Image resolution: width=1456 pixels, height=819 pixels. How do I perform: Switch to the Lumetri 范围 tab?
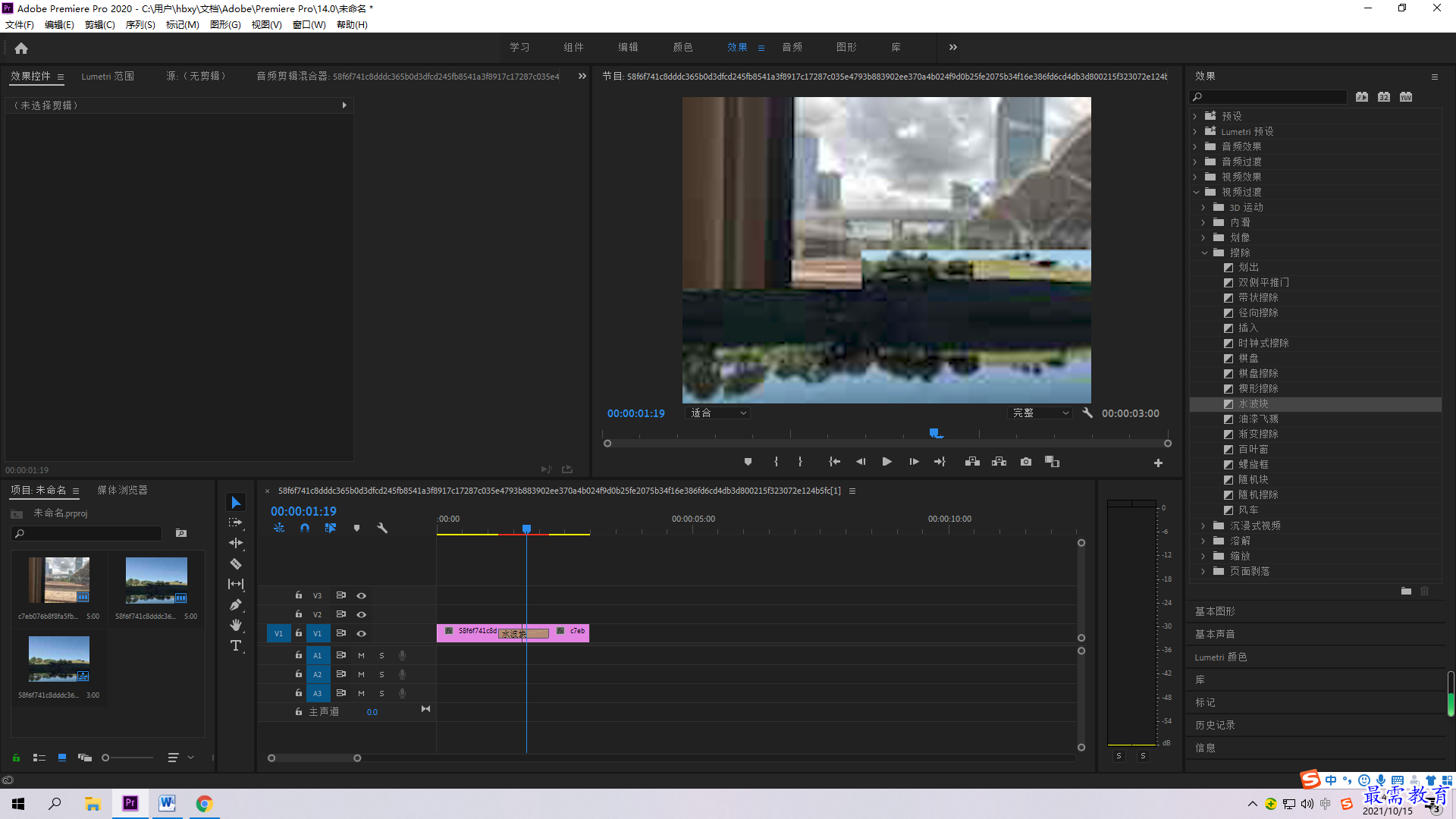click(x=108, y=77)
